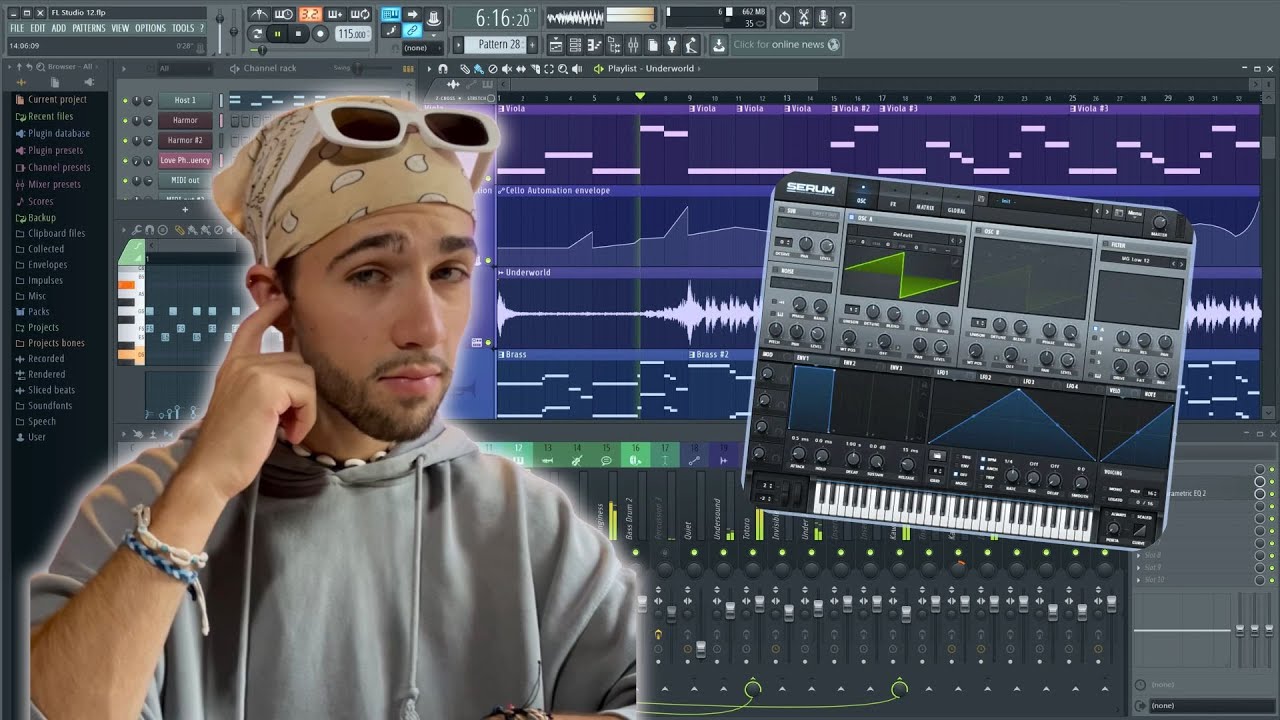
Task: Open the FILE menu
Action: [x=17, y=28]
